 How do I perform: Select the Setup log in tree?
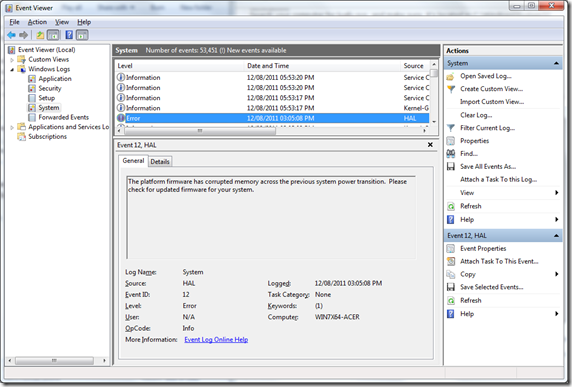(x=47, y=98)
